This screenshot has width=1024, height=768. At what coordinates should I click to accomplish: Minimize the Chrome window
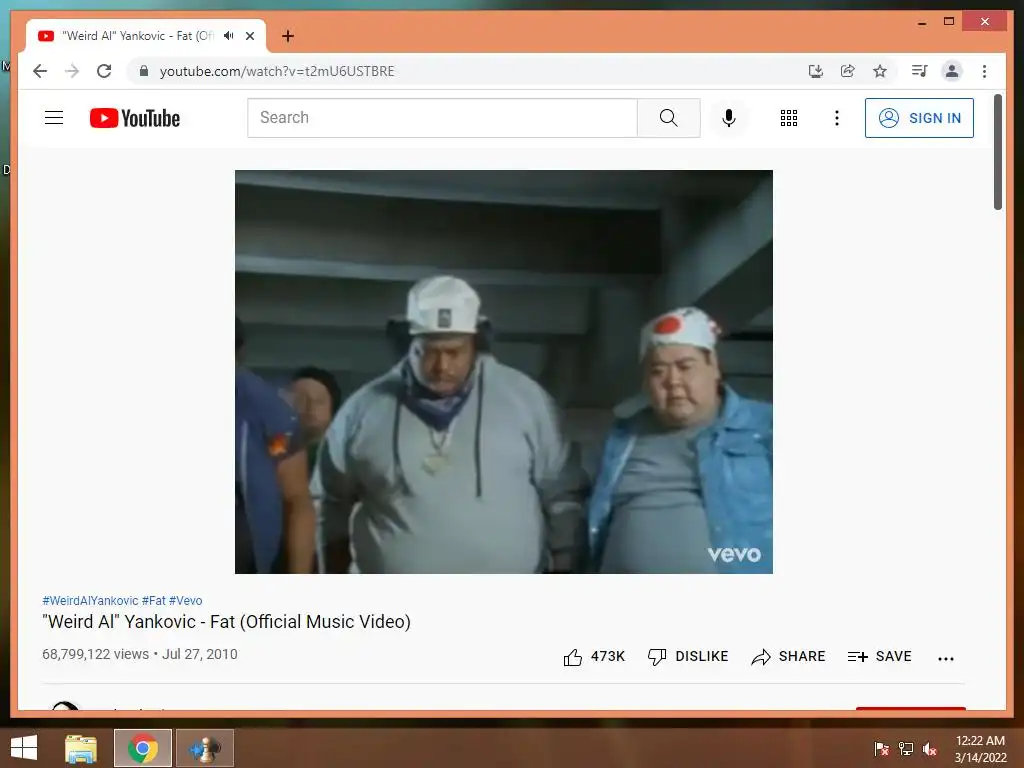pos(922,22)
